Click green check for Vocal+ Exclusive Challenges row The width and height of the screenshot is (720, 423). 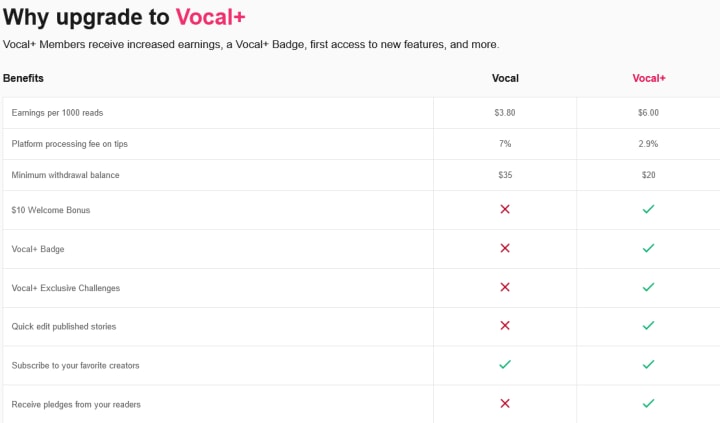[x=648, y=287]
